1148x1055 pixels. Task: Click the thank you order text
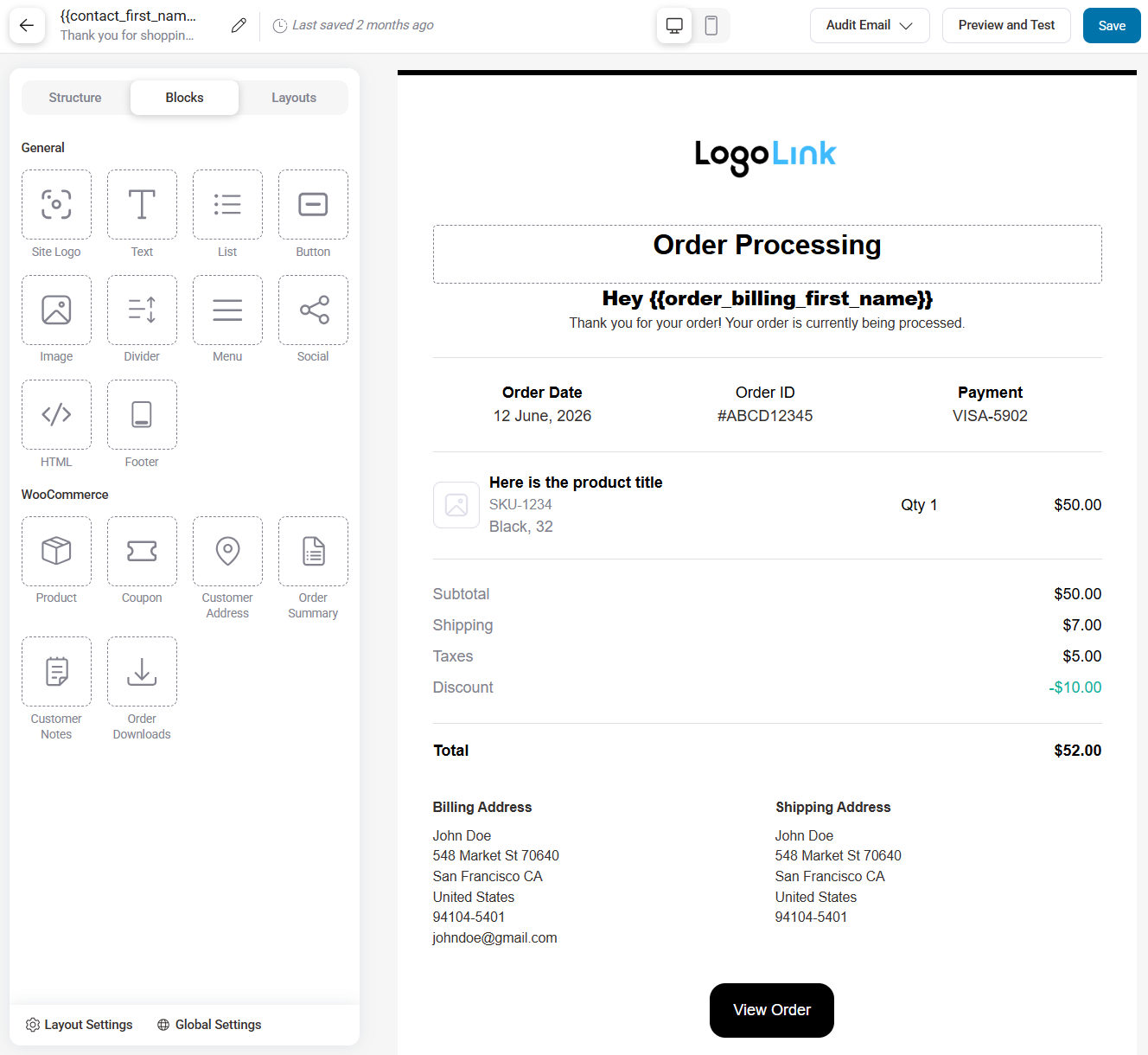pyautogui.click(x=767, y=323)
